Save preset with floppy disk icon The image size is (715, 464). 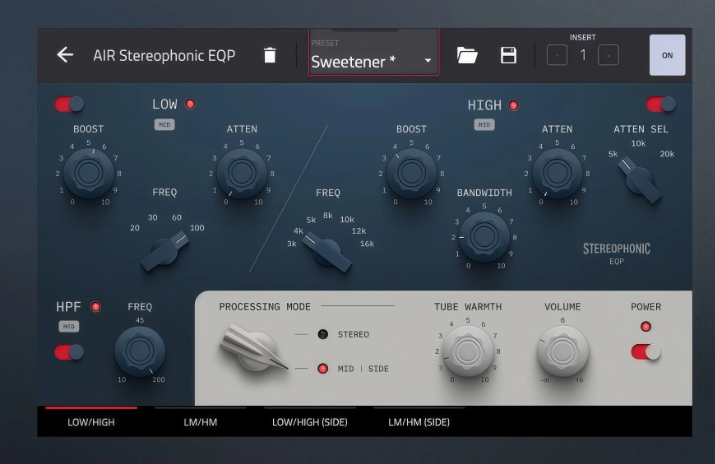click(x=508, y=55)
